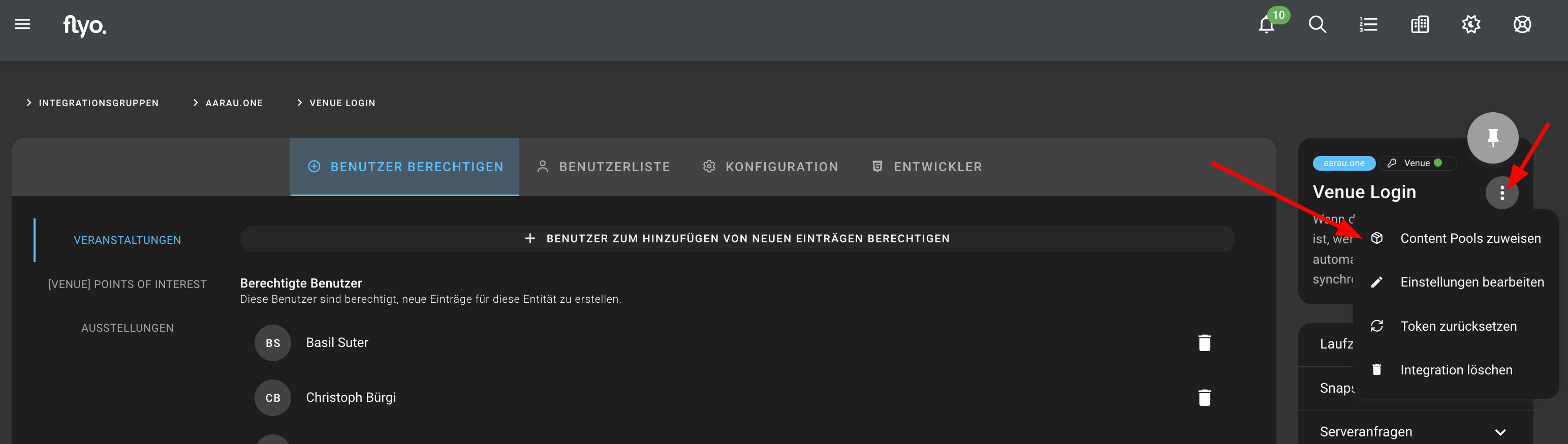Viewport: 1568px width, 444px height.
Task: Open the hamburger navigation menu
Action: [22, 24]
